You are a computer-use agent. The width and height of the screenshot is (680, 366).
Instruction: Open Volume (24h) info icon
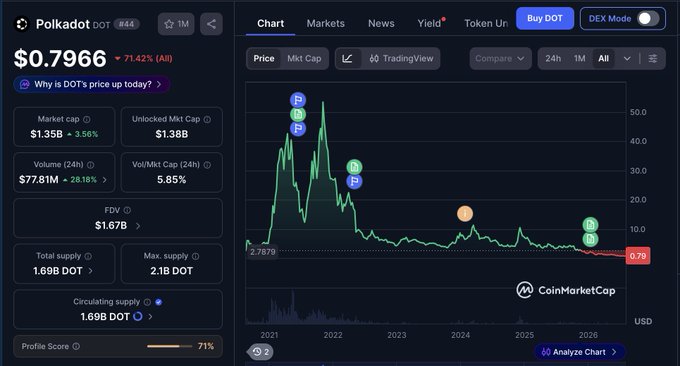click(x=91, y=165)
